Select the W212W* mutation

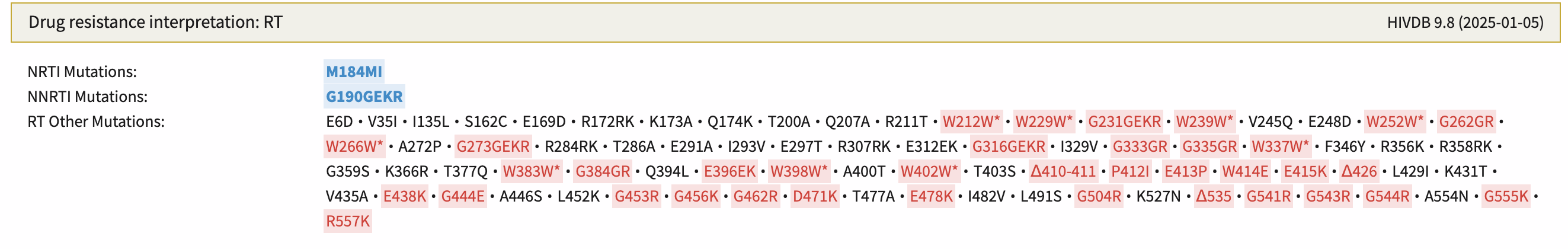pos(971,122)
